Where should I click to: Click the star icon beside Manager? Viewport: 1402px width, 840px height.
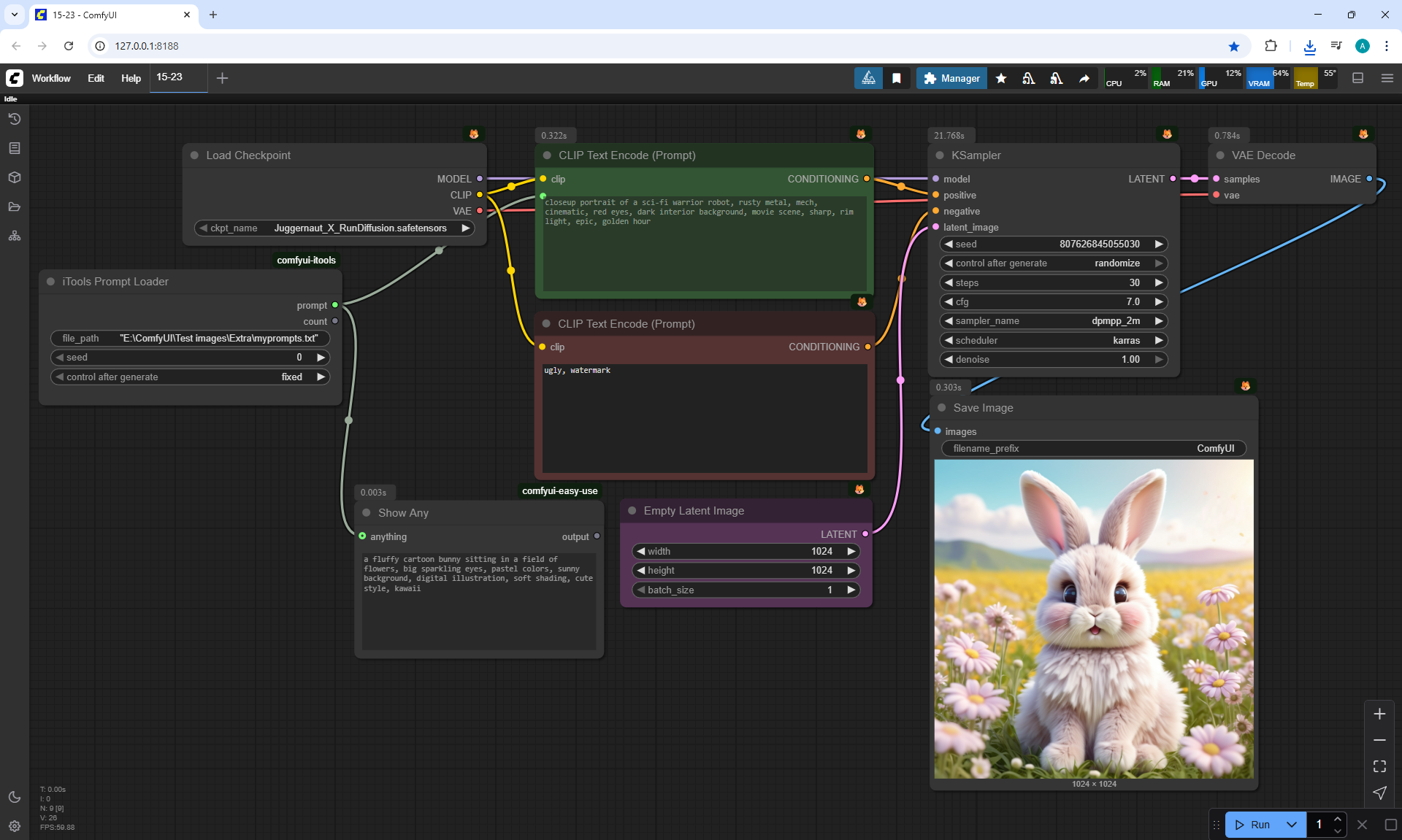(x=1001, y=78)
